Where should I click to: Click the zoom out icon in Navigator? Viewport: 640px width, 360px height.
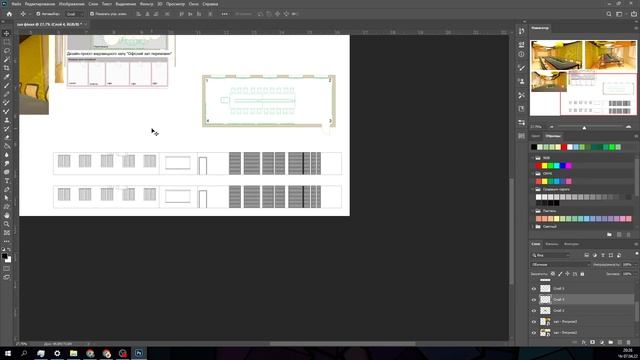point(551,127)
